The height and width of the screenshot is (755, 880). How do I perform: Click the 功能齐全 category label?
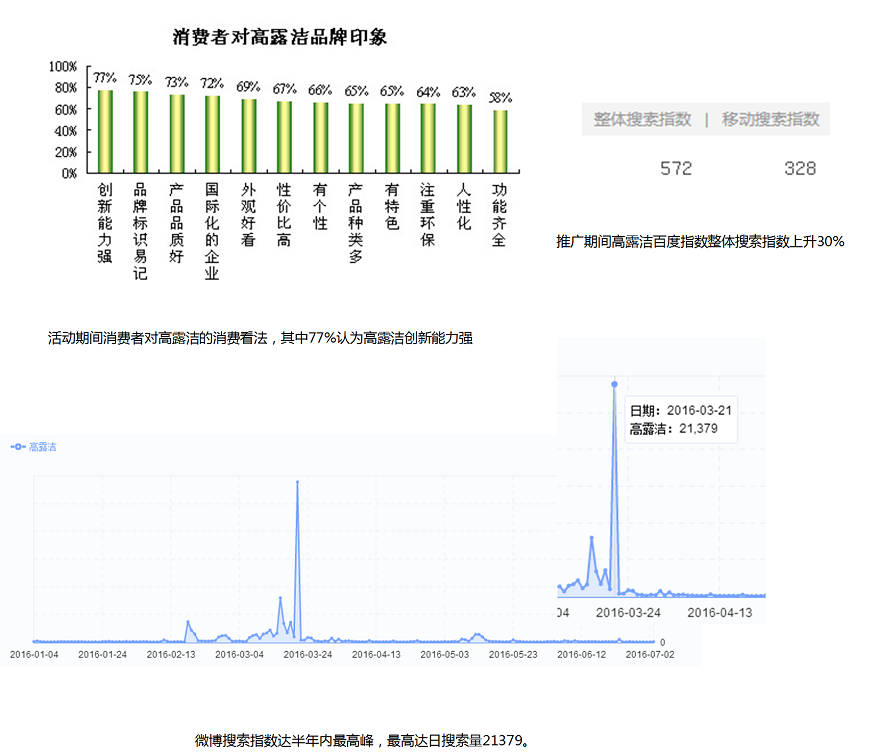(x=499, y=214)
